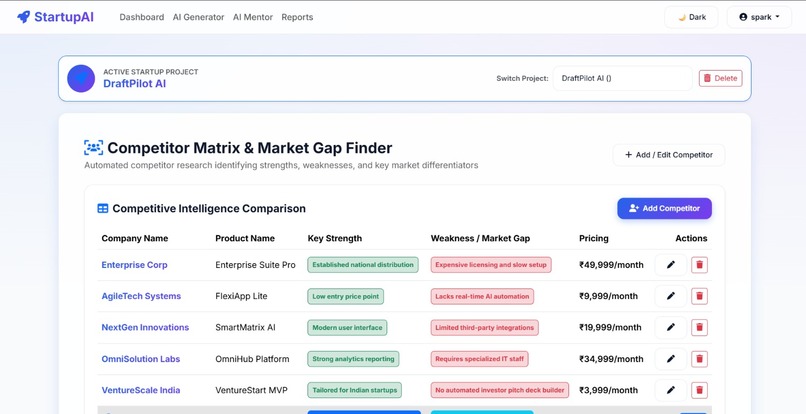
Task: Open Reports from the navigation bar
Action: pyautogui.click(x=297, y=17)
